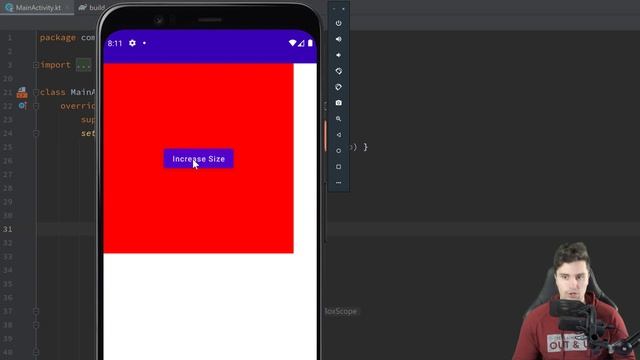Viewport: 640px width, 360px height.
Task: Click the cellular signal icon in the phone status bar
Action: (301, 43)
